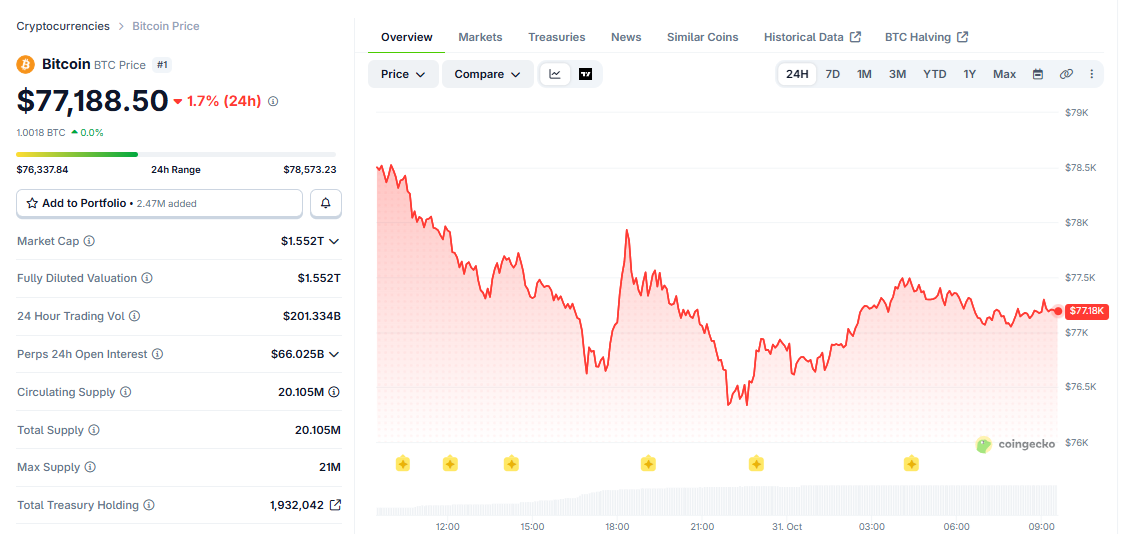Select the Max time range
Screen dimensions: 1122x534
coord(1005,74)
